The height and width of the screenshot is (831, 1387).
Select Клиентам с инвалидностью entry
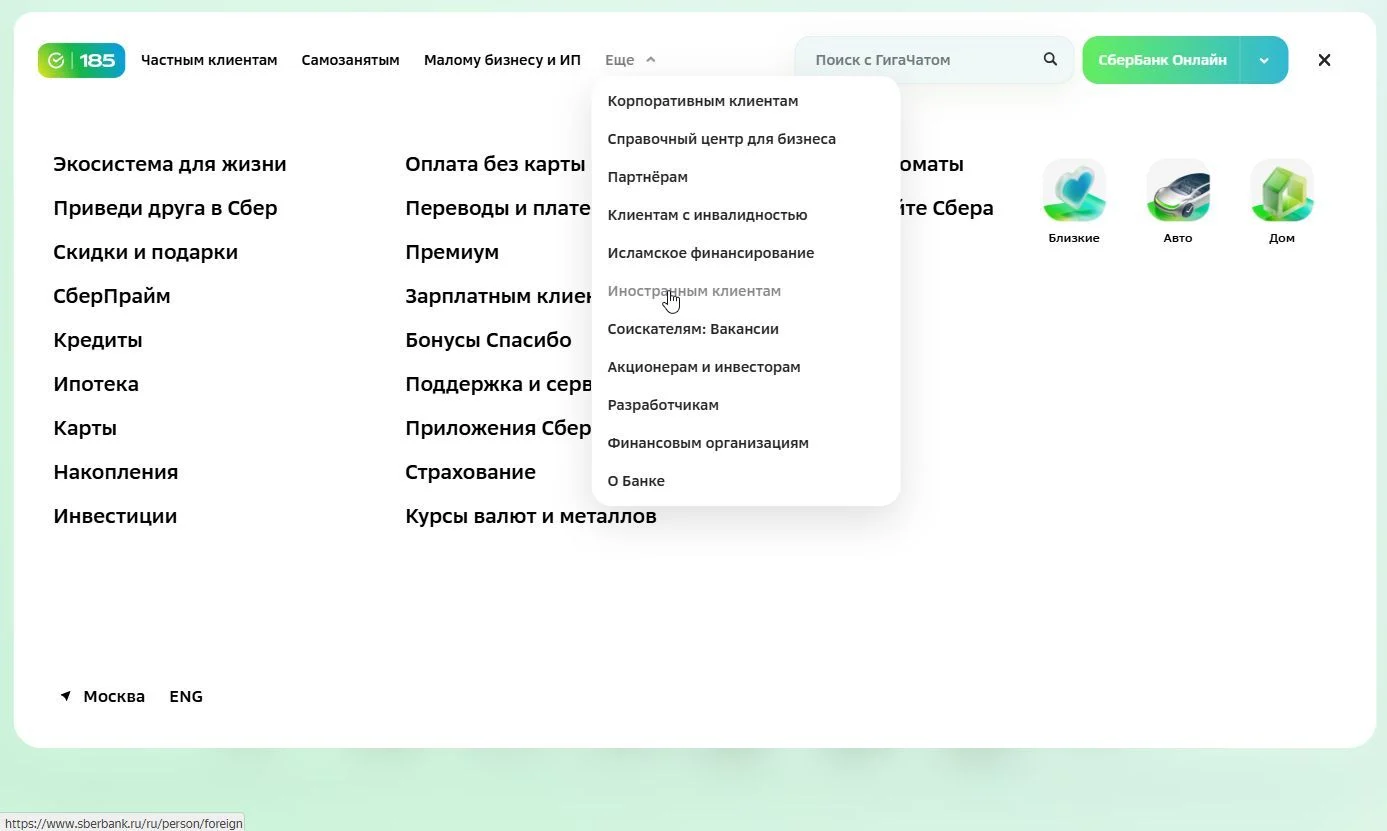click(707, 215)
